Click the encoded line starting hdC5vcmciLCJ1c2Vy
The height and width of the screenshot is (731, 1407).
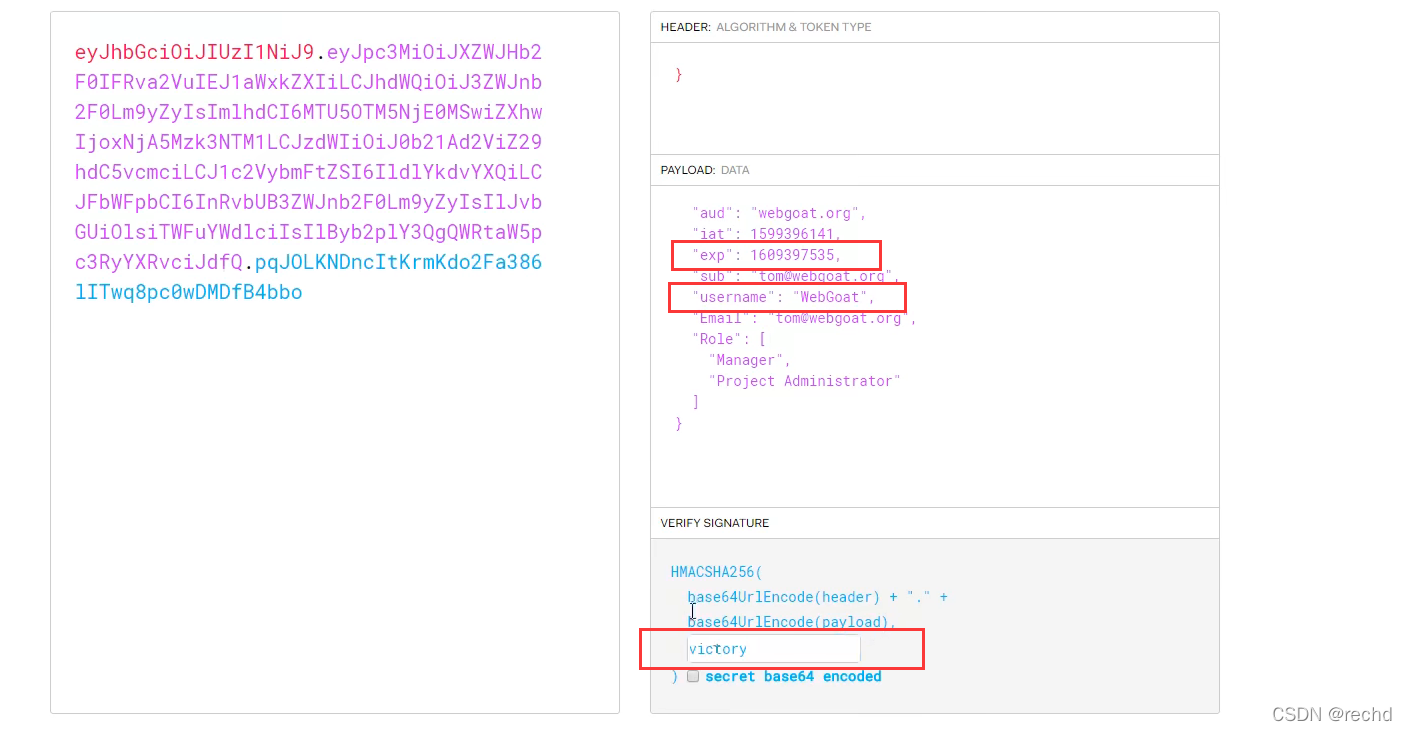click(308, 172)
